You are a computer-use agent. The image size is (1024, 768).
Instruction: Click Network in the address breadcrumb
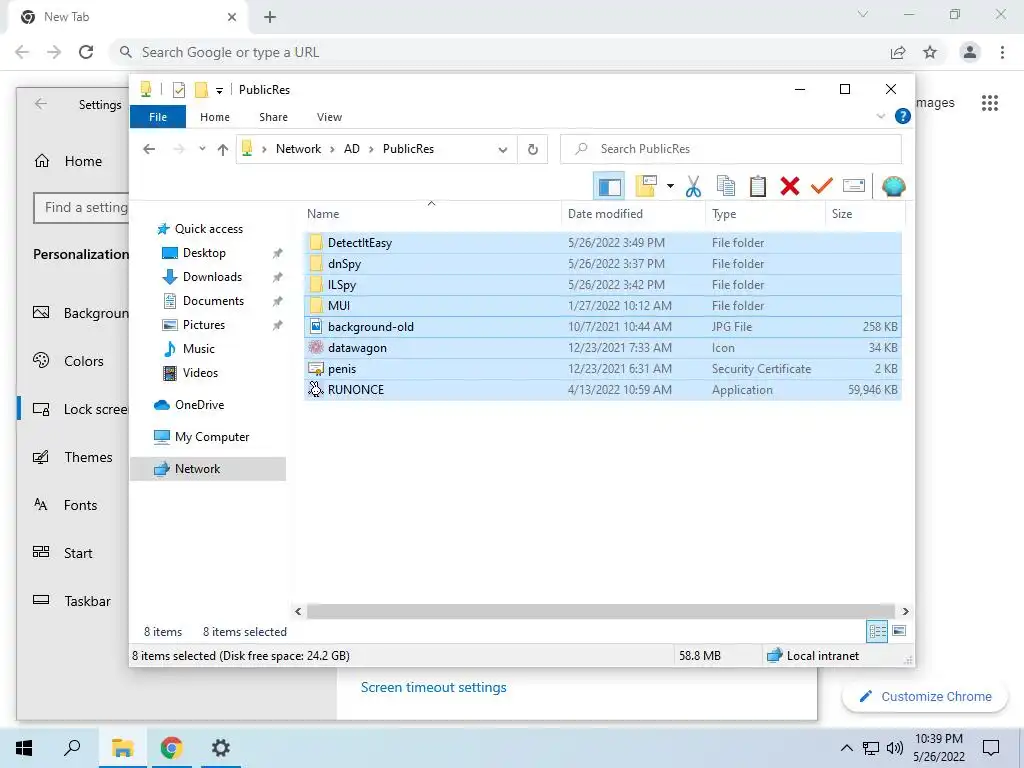[x=298, y=149]
